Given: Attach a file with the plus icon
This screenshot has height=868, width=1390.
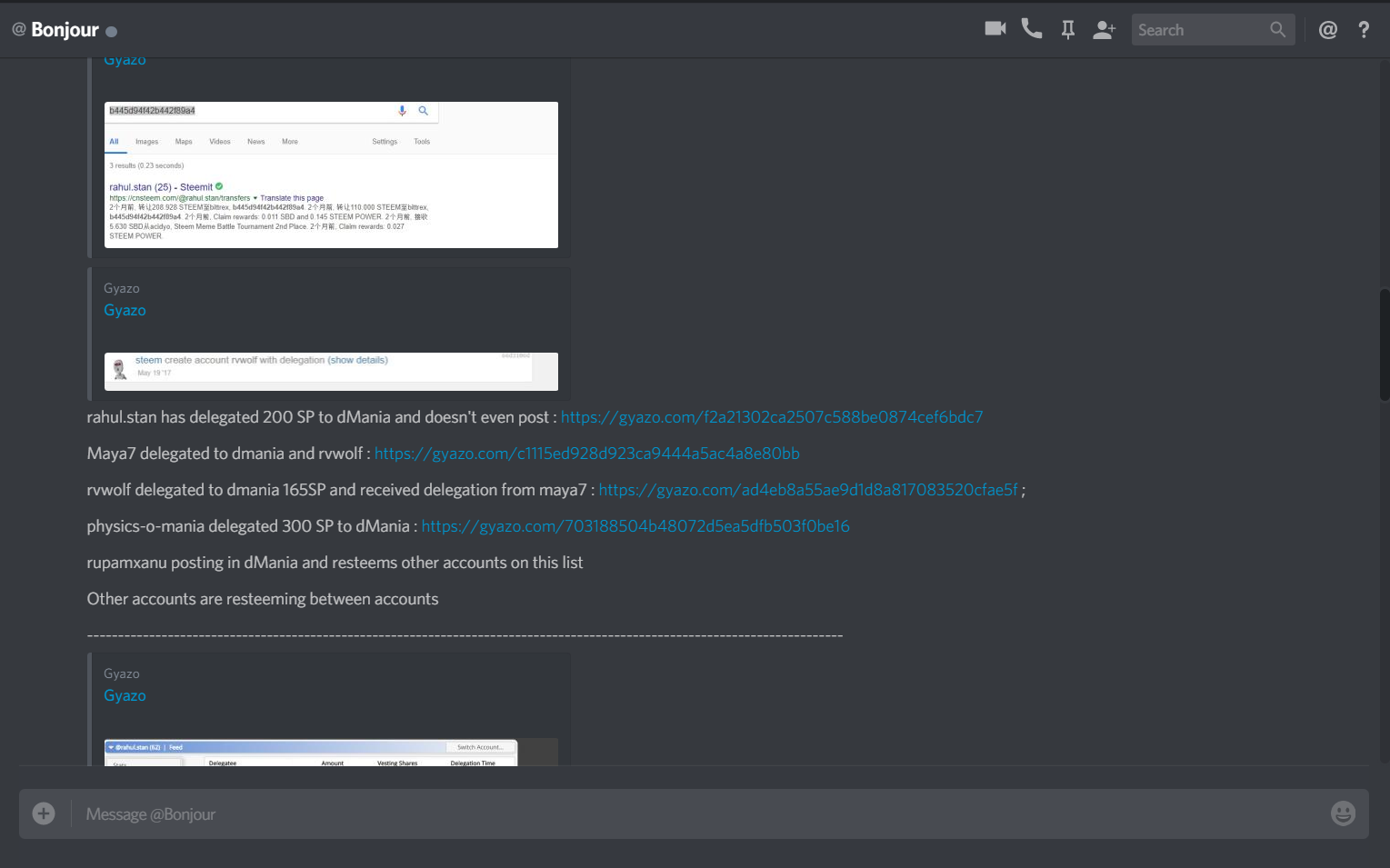Looking at the screenshot, I should tap(43, 813).
